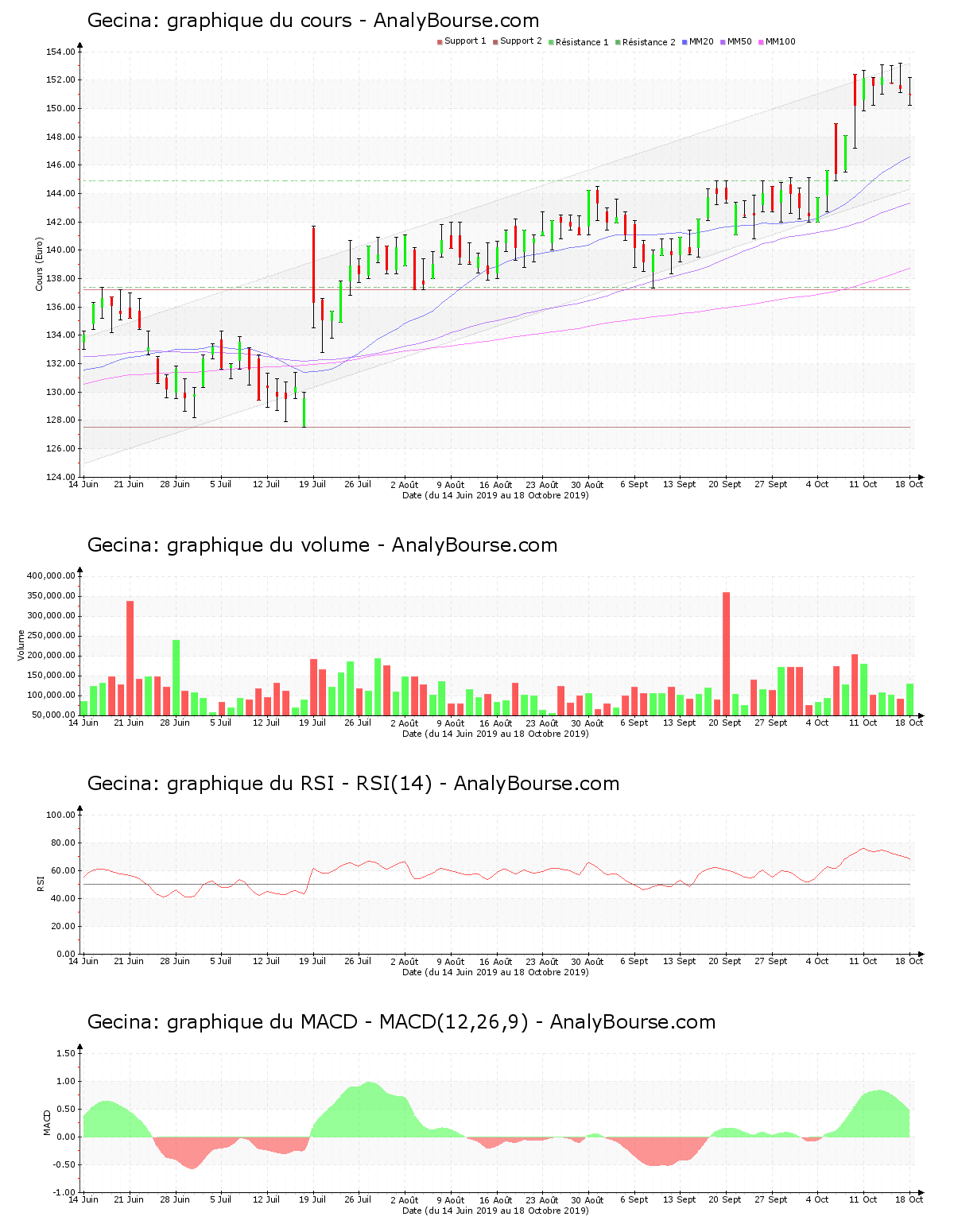Click the 'MACD' axis label
The image size is (954, 1232).
(47, 1122)
